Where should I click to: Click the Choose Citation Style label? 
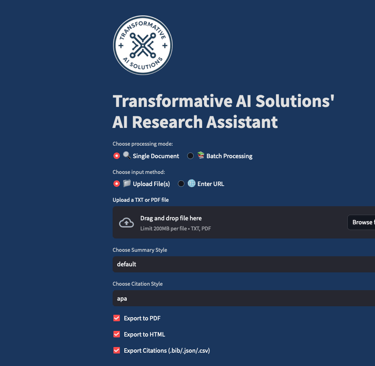(138, 284)
